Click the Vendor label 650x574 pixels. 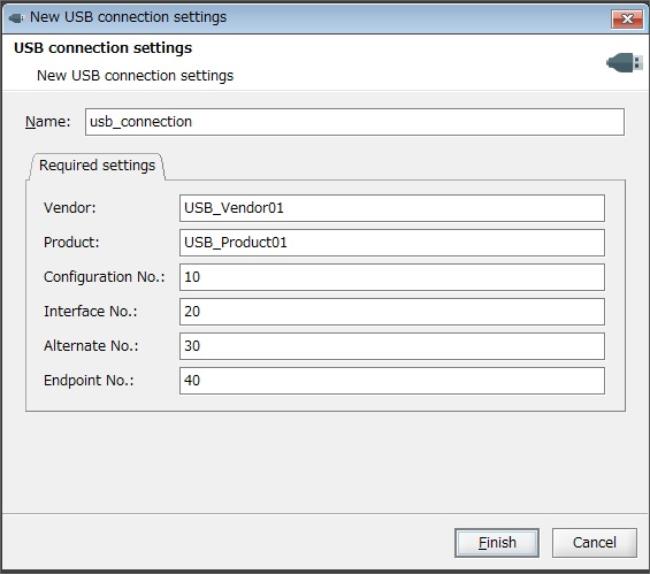pos(70,208)
